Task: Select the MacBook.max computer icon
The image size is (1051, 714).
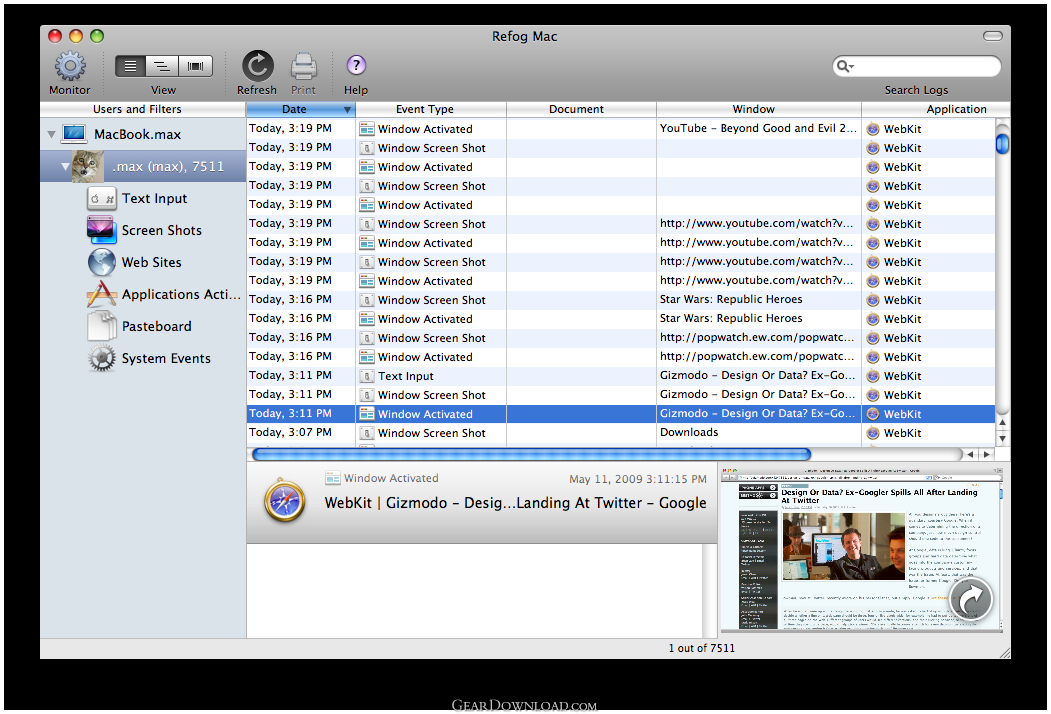Action: [x=74, y=134]
